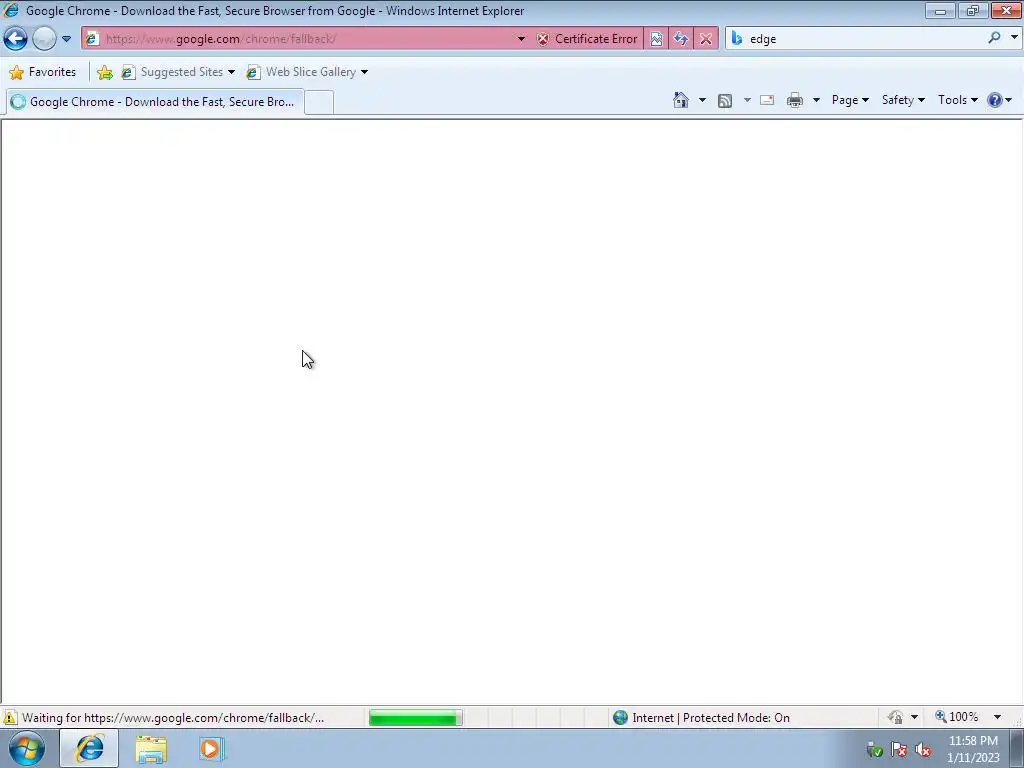Open the Certificate Error security report
The height and width of the screenshot is (768, 1024).
tap(587, 39)
